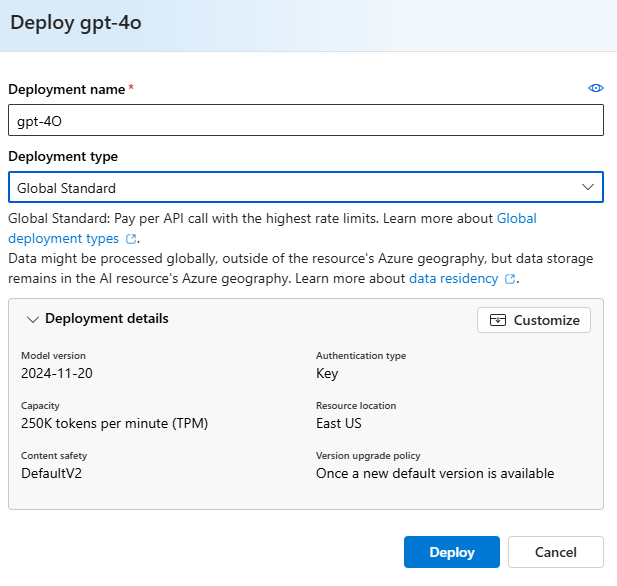Click the Capacity label
The image size is (617, 586).
pos(40,406)
